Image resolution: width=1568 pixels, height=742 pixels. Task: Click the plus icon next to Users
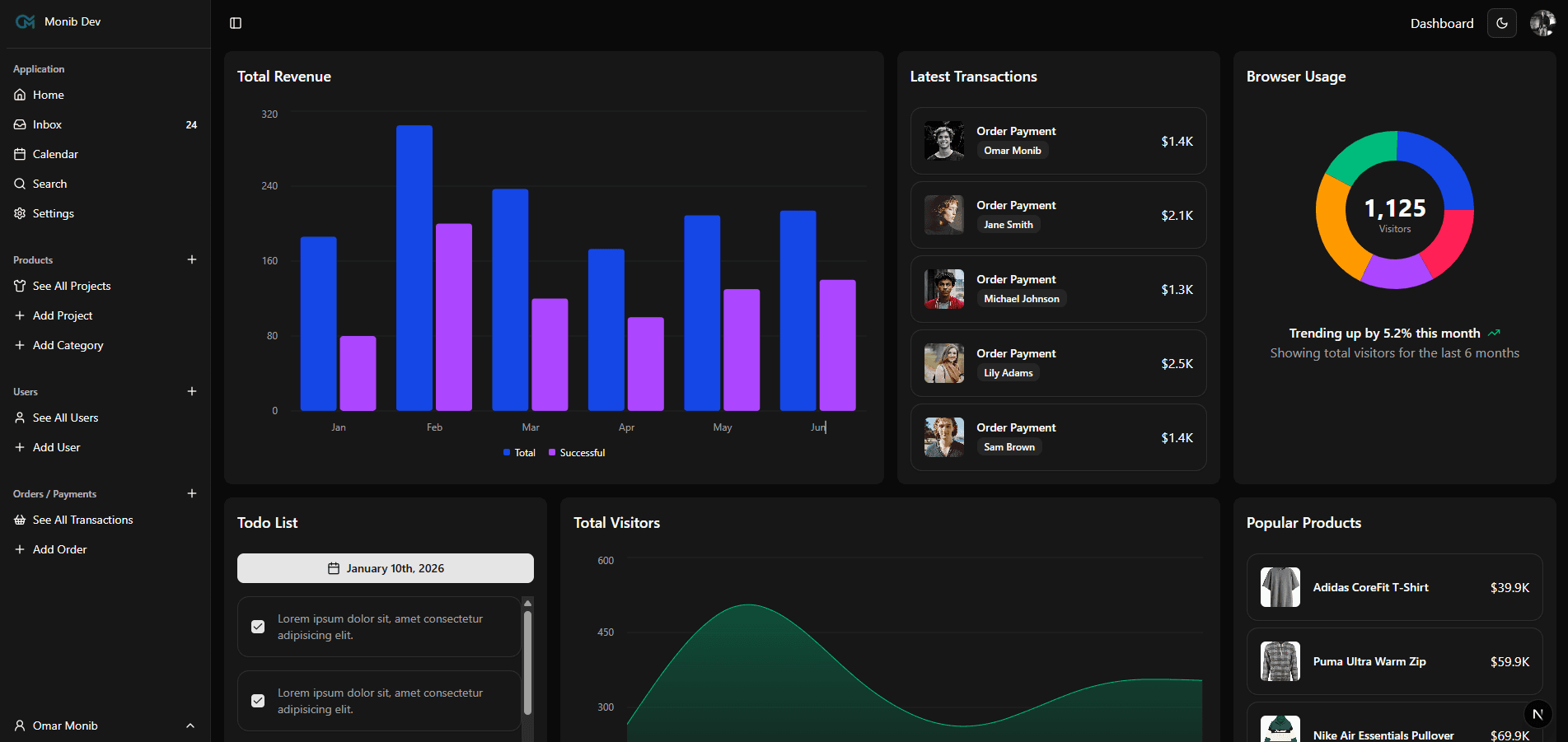(192, 391)
